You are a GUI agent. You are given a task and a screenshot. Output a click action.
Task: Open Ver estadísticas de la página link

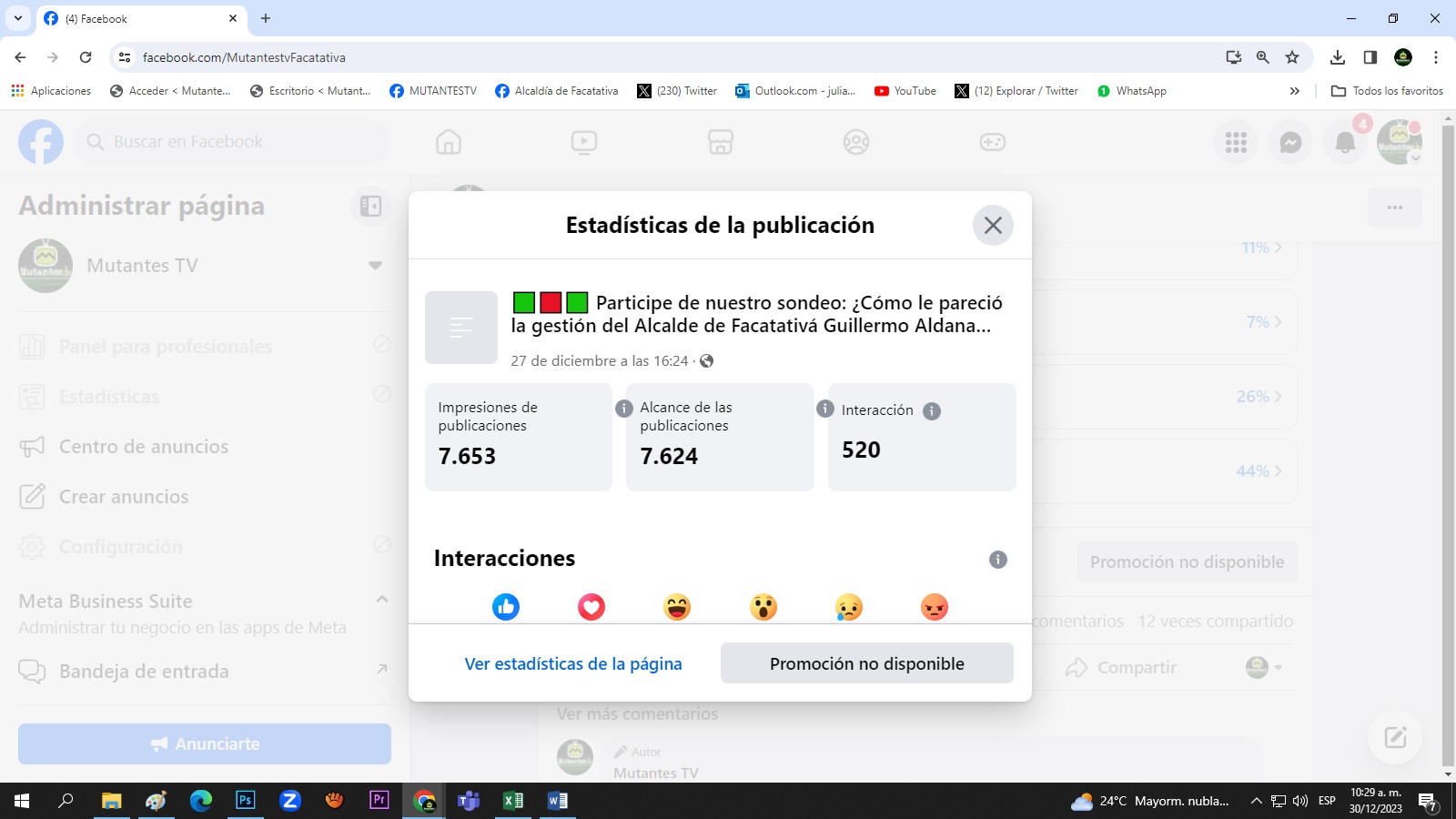(573, 663)
